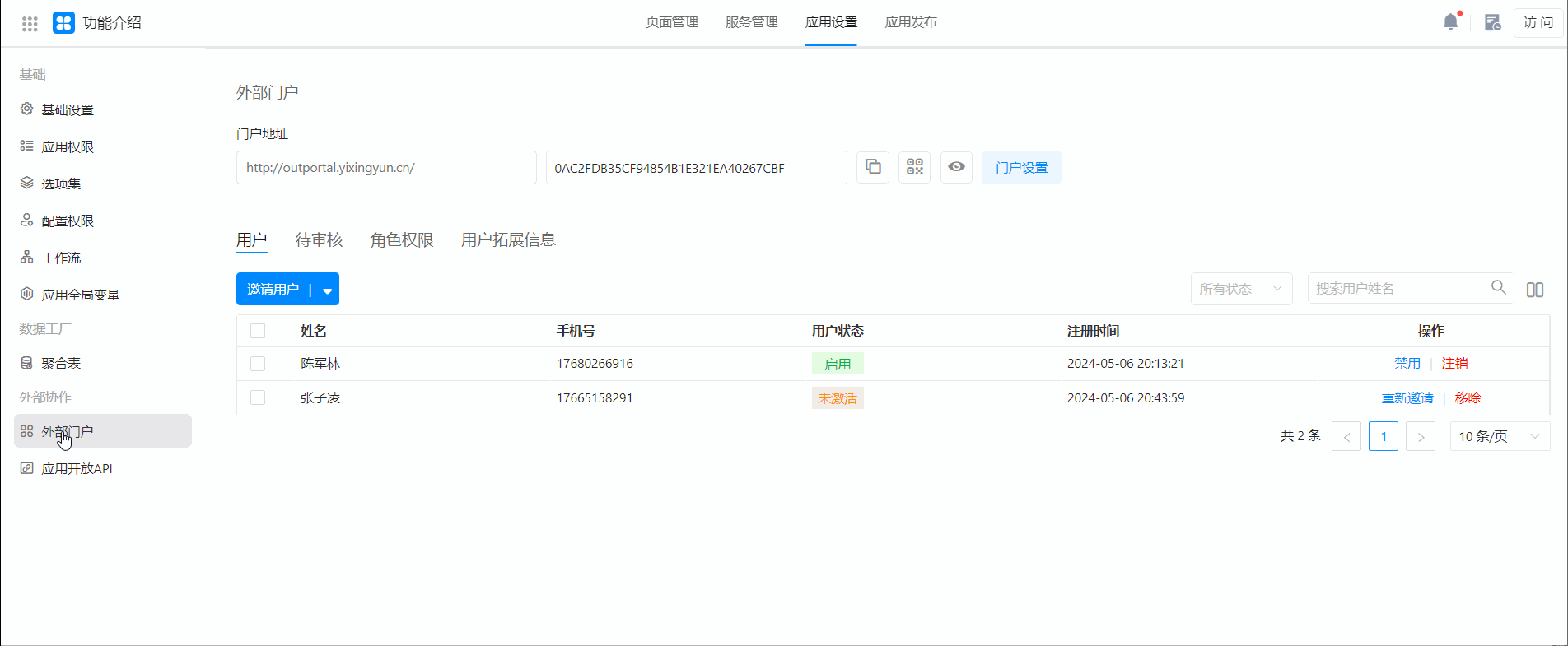
Task: Copy the portal address with copy icon
Action: 873,167
